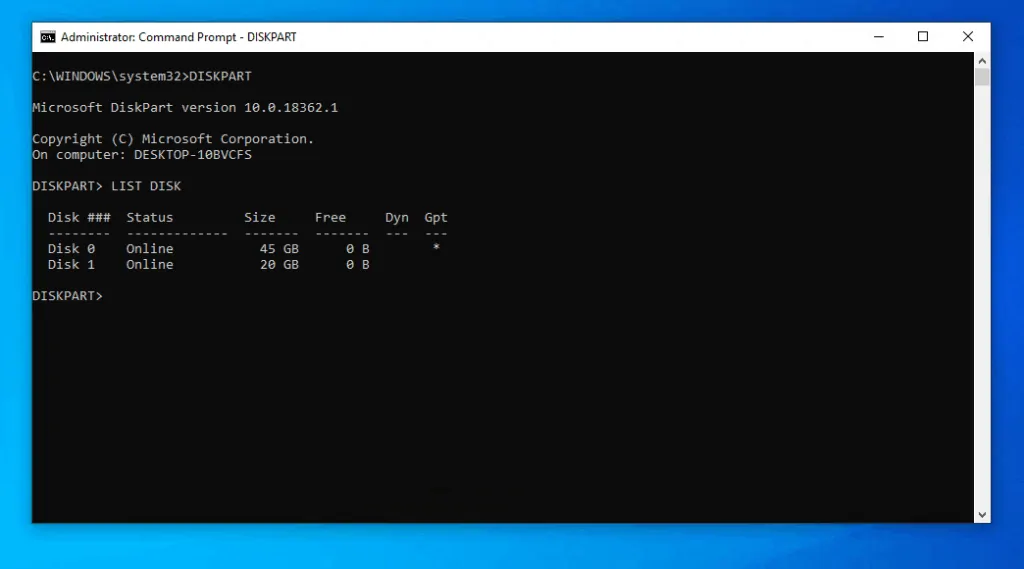The height and width of the screenshot is (569, 1024).
Task: Open the Command Prompt system menu icon
Action: [48, 37]
